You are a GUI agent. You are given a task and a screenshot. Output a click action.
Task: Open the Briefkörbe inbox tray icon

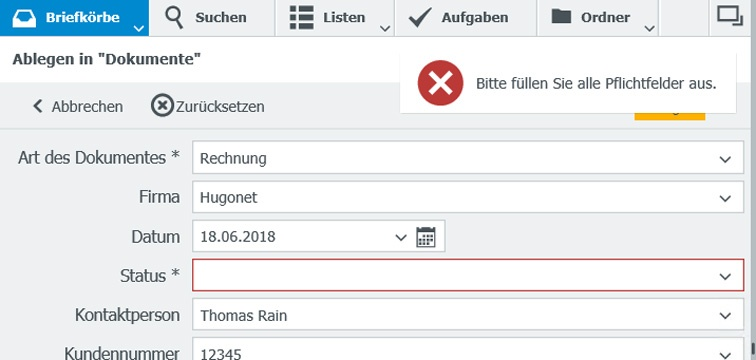[x=24, y=18]
